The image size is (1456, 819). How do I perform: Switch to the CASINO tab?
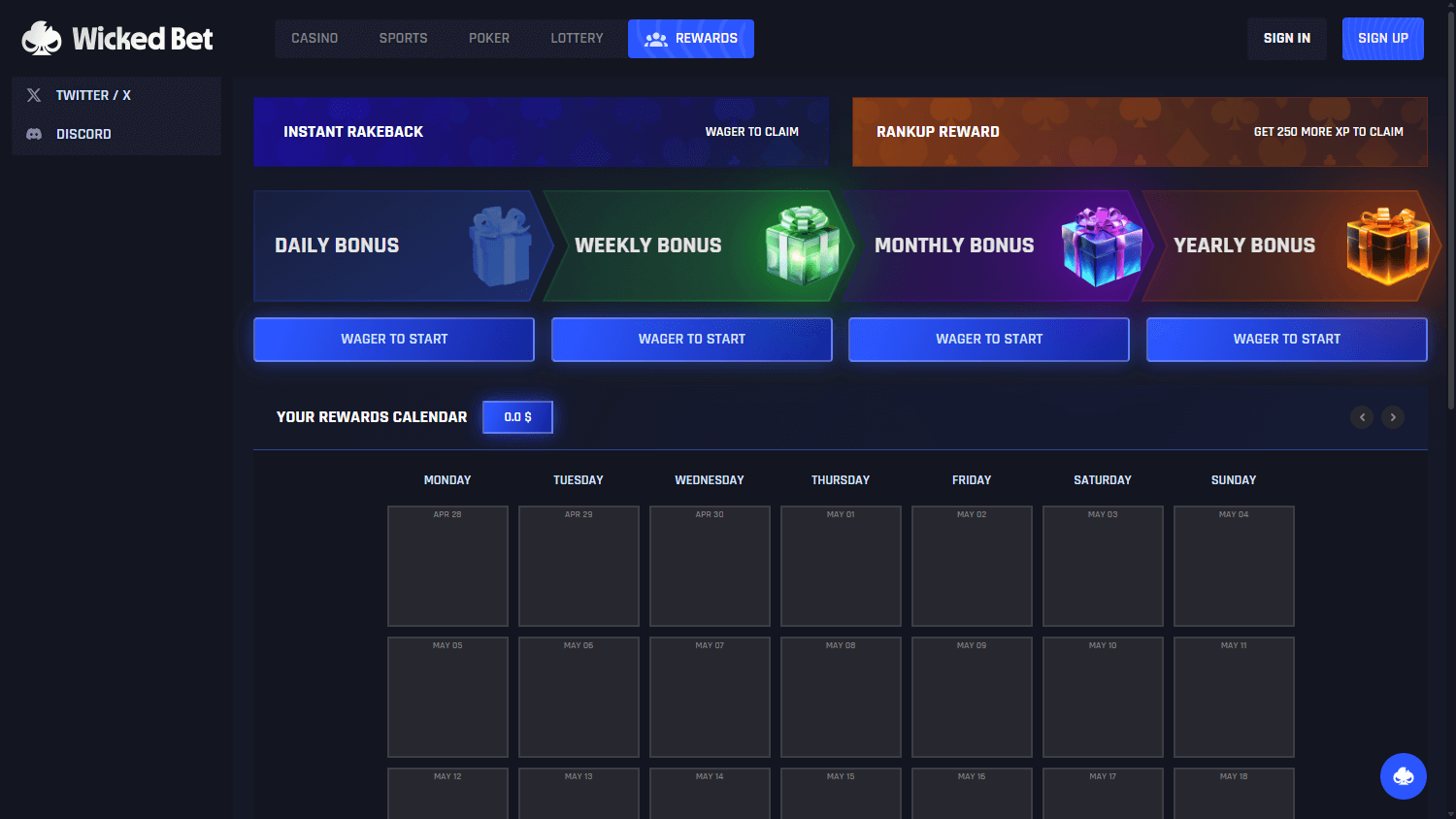[314, 38]
